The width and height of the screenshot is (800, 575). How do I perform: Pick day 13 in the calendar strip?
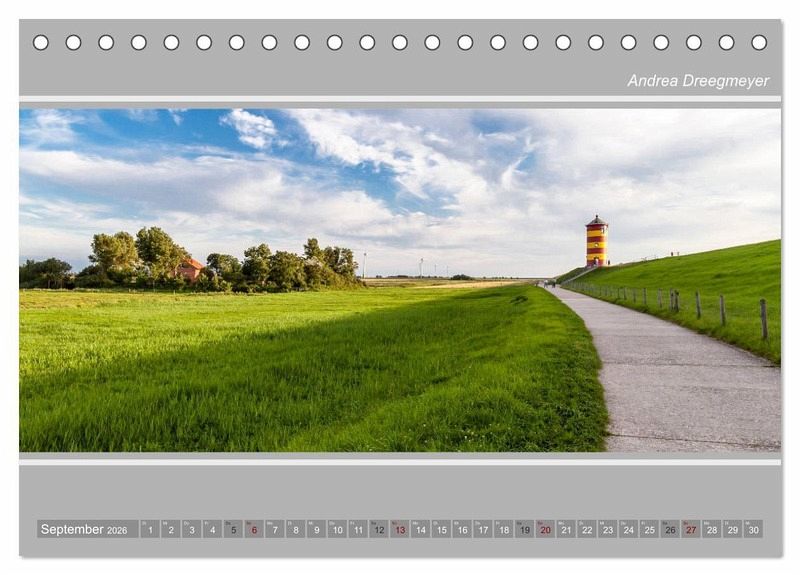pyautogui.click(x=399, y=529)
